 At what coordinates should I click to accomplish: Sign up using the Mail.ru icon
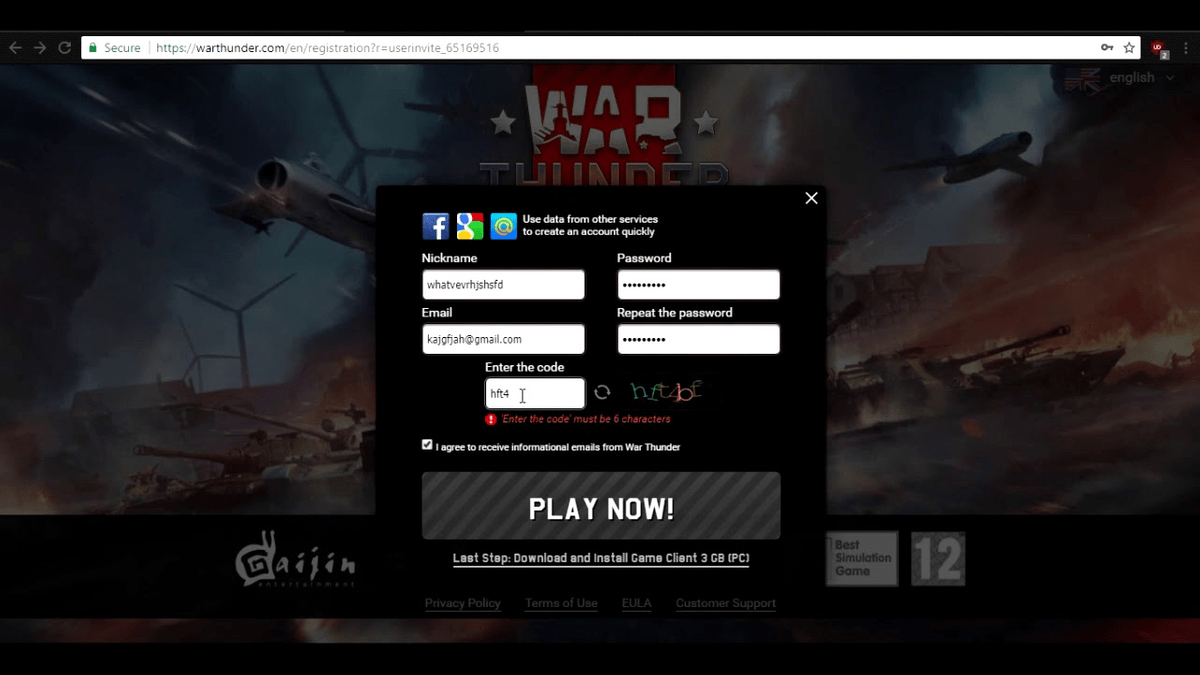503,226
